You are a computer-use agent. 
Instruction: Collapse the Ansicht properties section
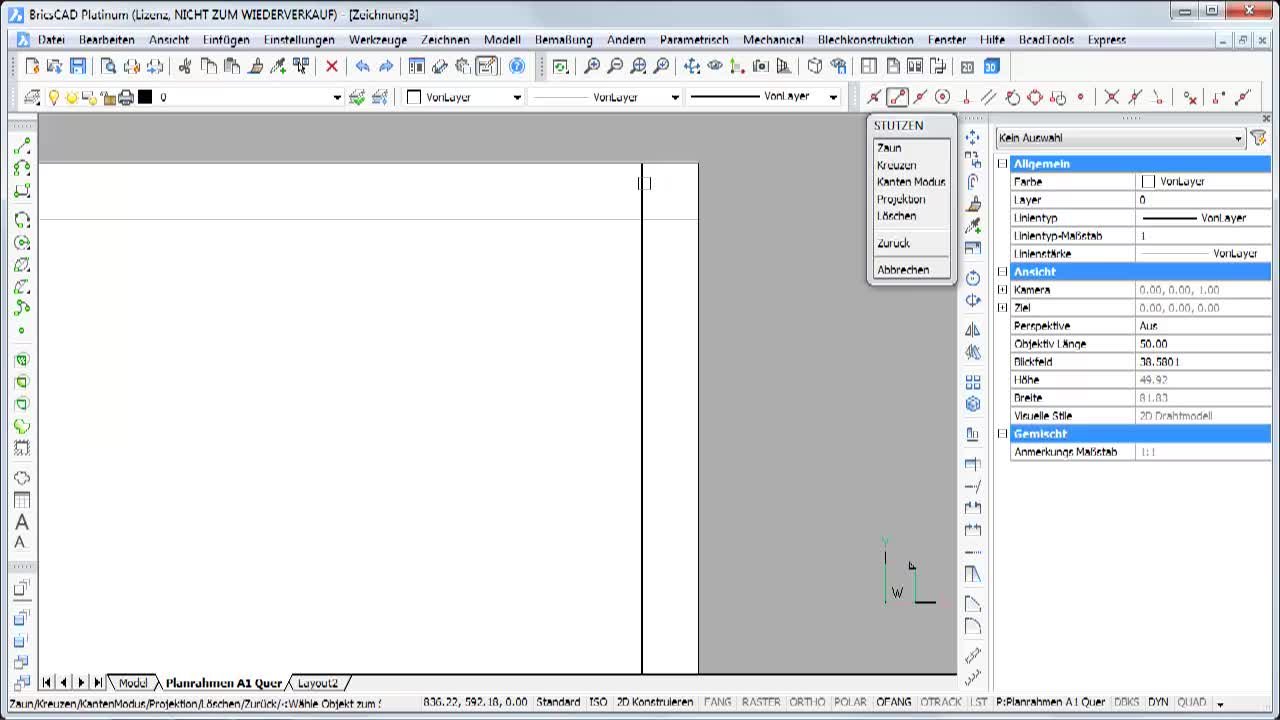1002,271
